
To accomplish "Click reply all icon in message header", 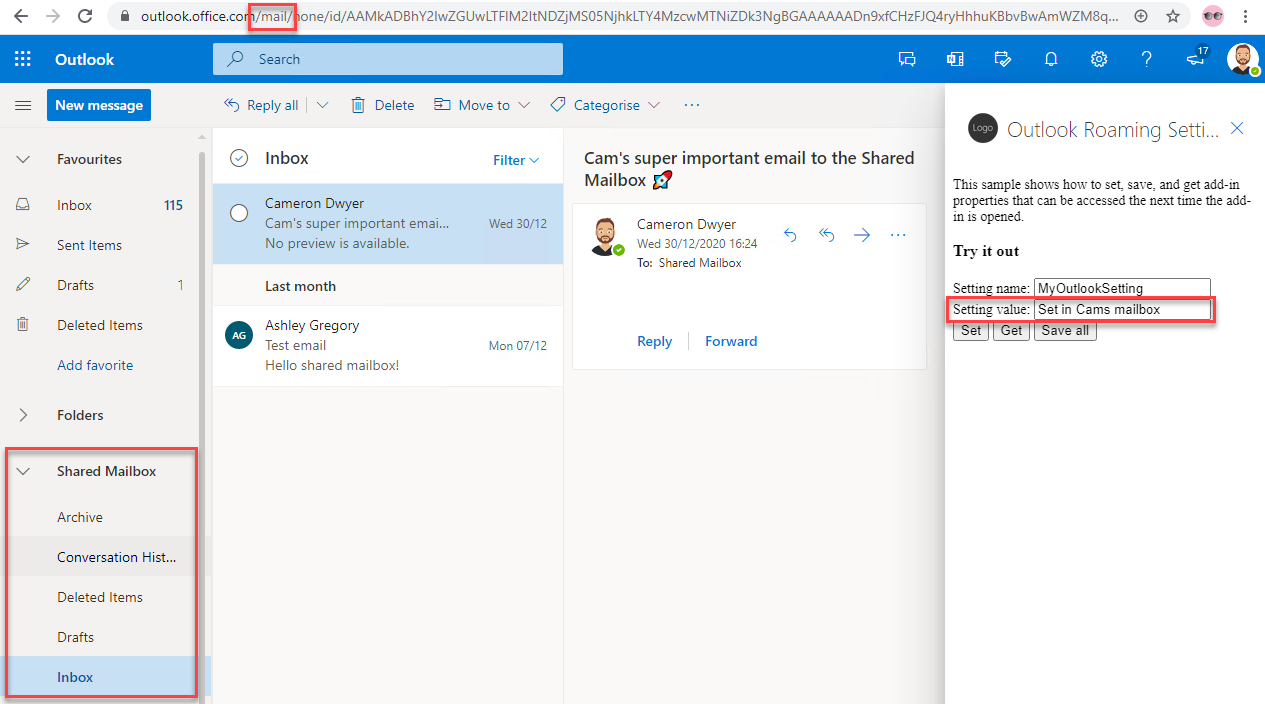I will click(826, 235).
